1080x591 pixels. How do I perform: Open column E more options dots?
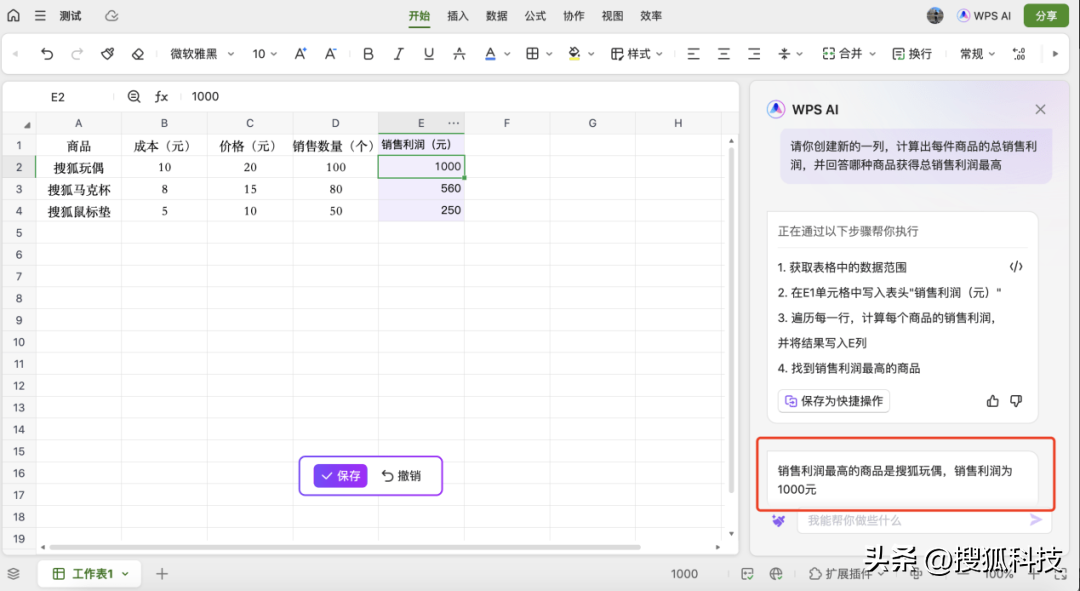coord(453,123)
